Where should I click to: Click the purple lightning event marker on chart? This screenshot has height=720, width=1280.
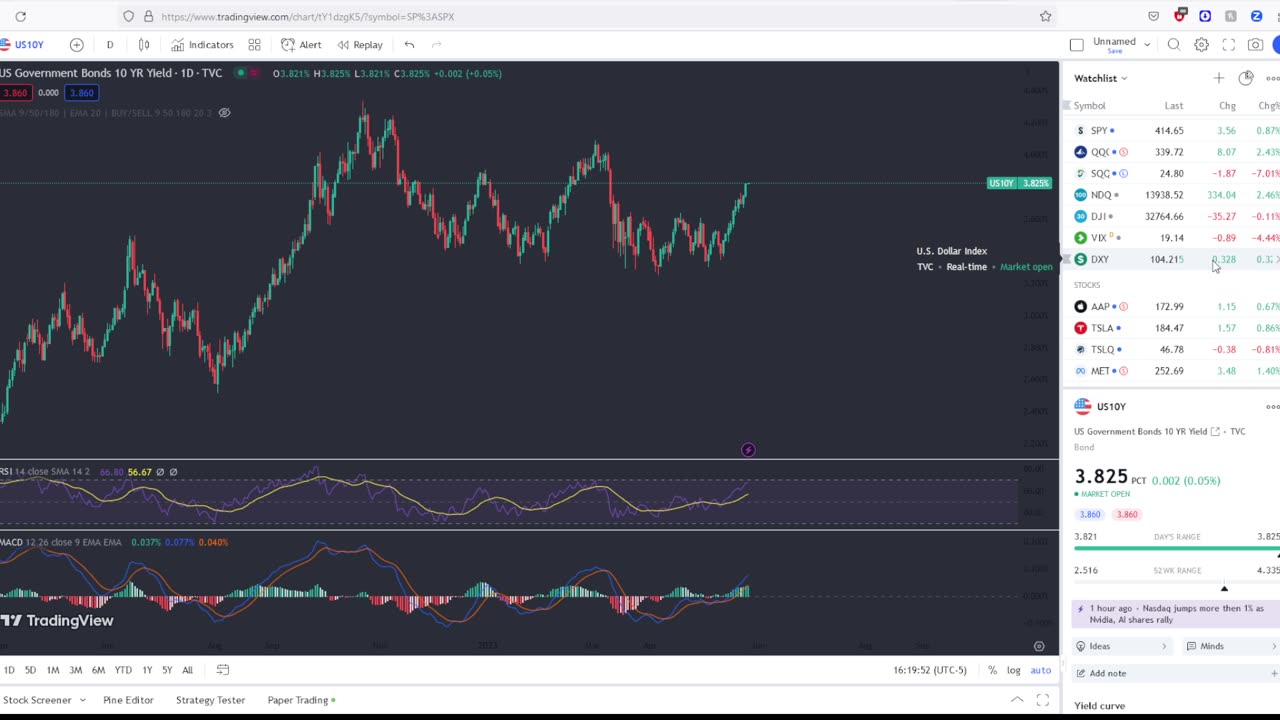748,450
